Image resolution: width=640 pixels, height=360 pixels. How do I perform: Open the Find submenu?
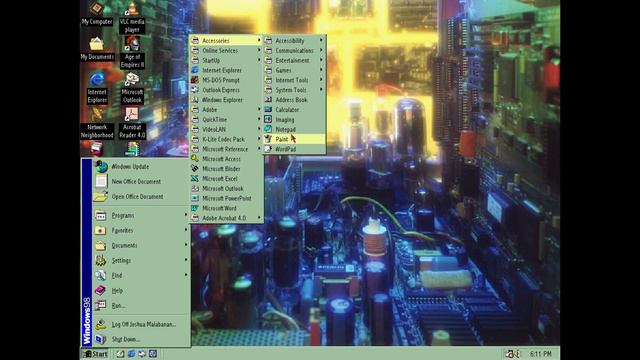pyautogui.click(x=141, y=276)
